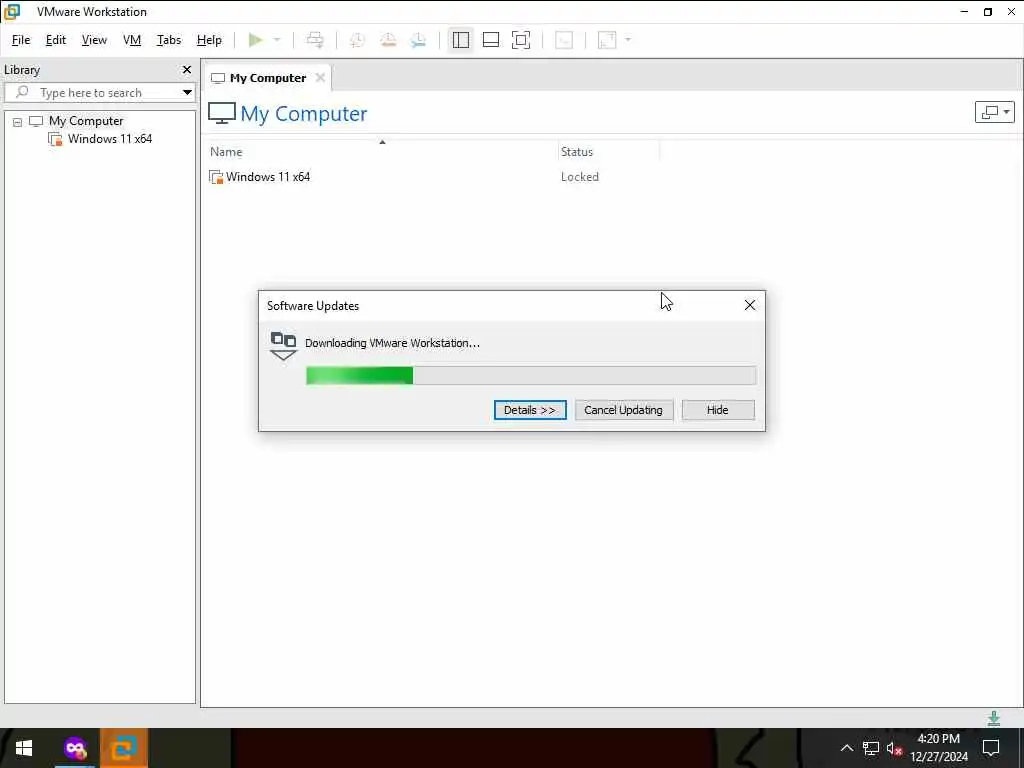Viewport: 1024px width, 768px height.
Task: Open the power options dropdown arrow
Action: point(277,40)
